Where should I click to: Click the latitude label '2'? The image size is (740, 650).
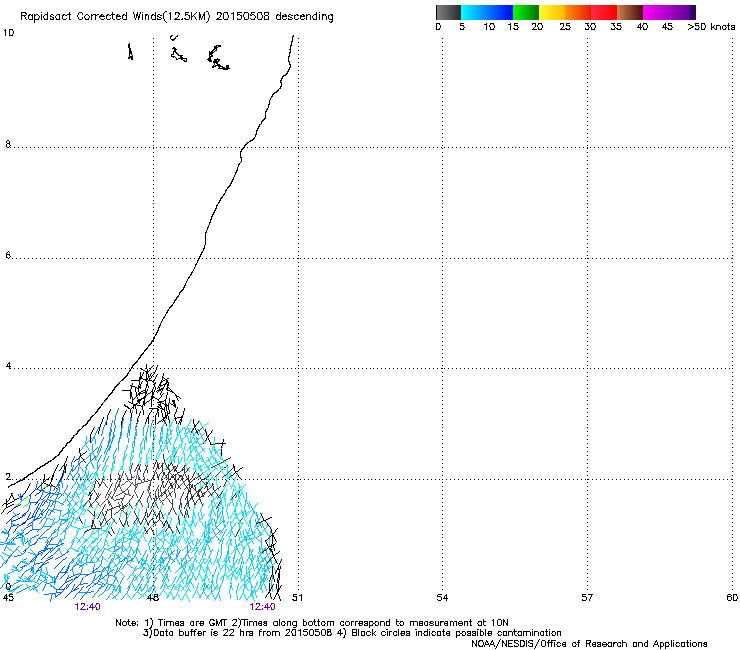[x=8, y=477]
